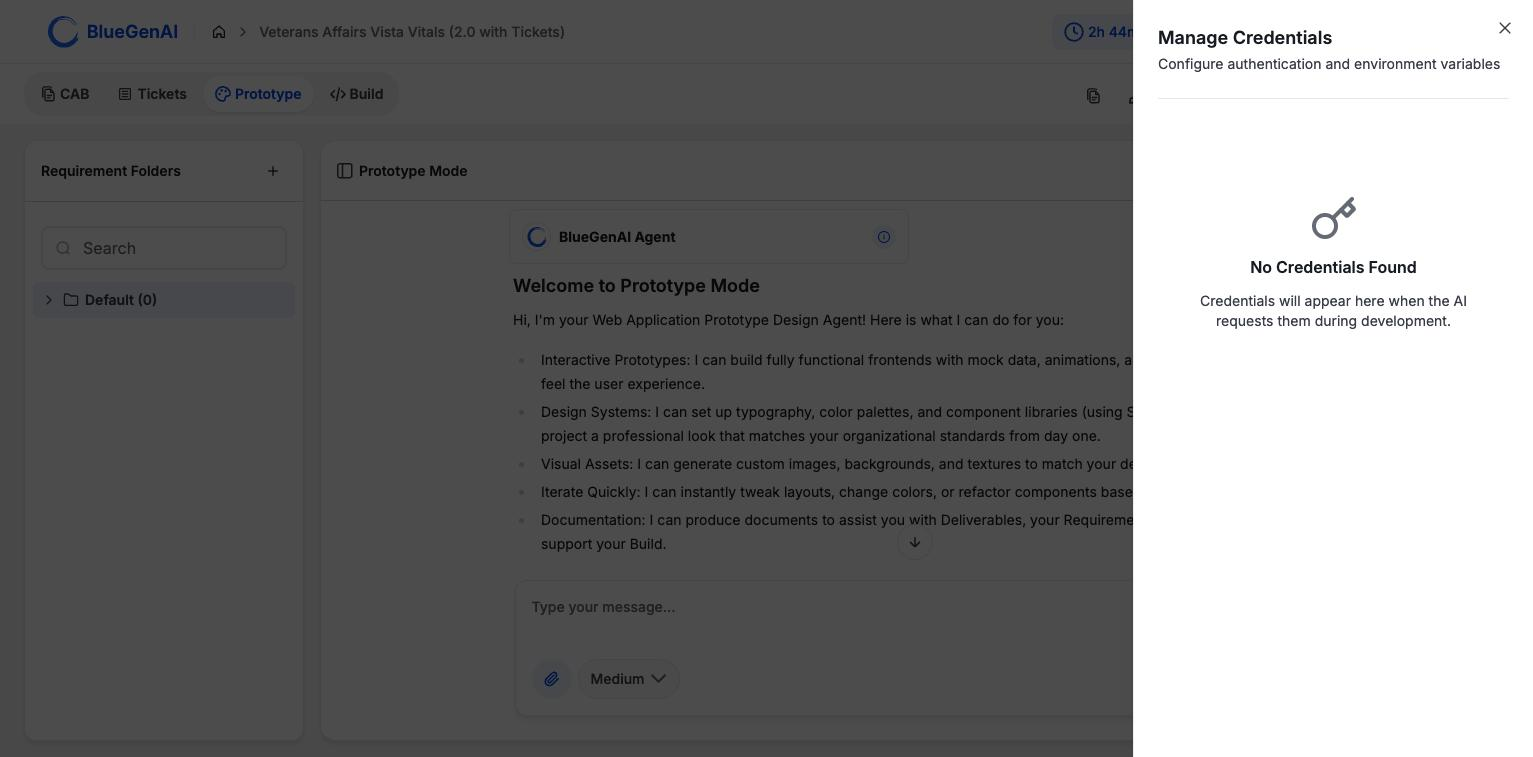Viewport: 1533px width, 757px height.
Task: Select the Default (0) folder label
Action: point(121,300)
